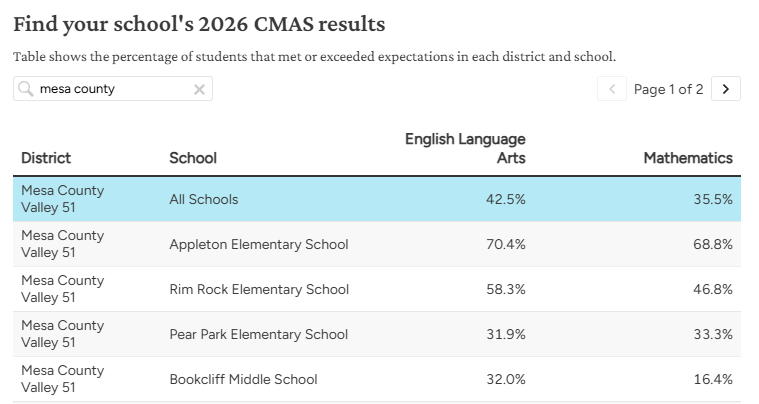This screenshot has height=404, width=759.
Task: Click the search magnifier icon
Action: point(25,89)
